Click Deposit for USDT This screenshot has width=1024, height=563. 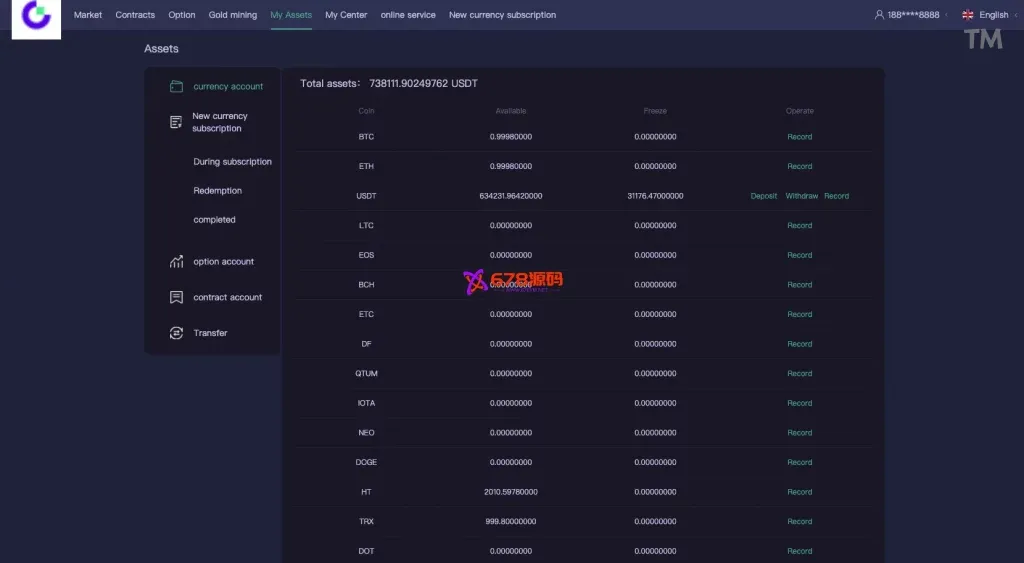[763, 196]
